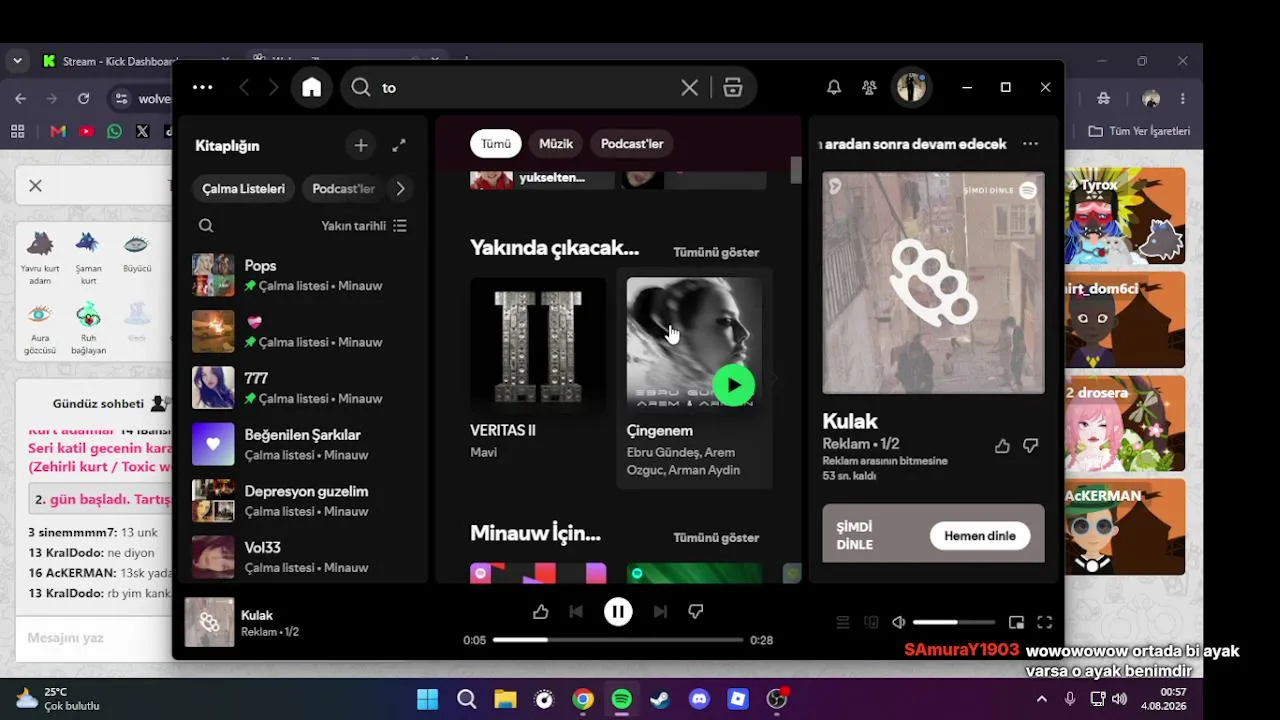Open WhatsApp bookmark in Chrome
Screen dimensions: 1280x720
tap(114, 131)
